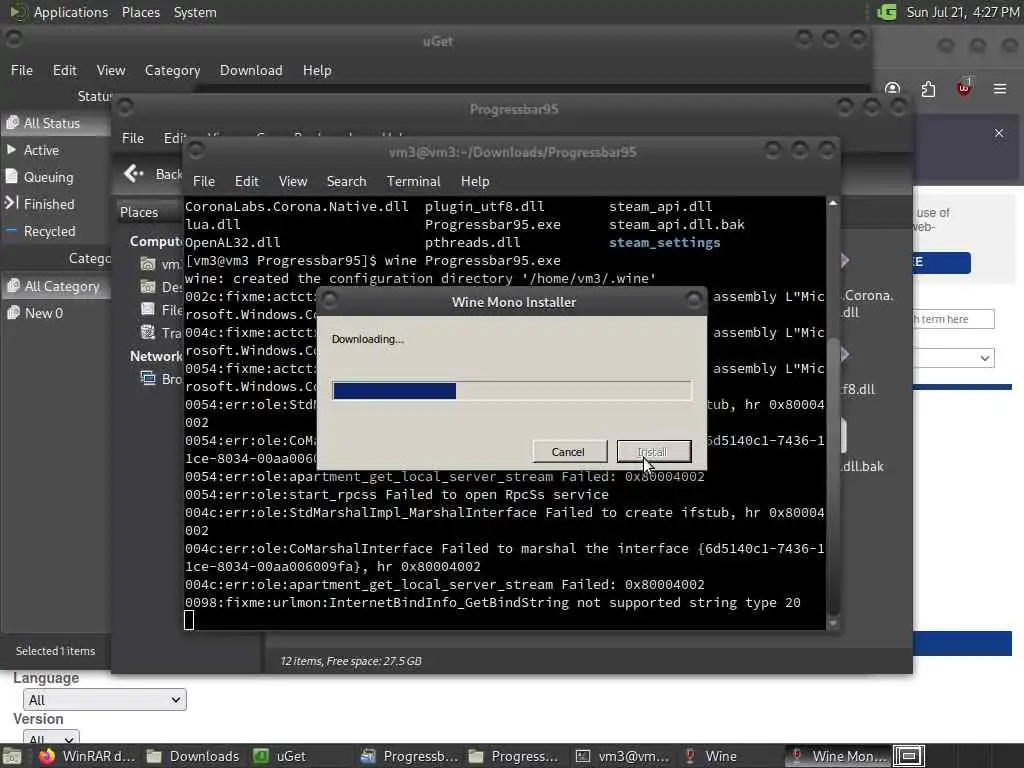Click the blue button on browser page
The height and width of the screenshot is (768, 1024).
(942, 263)
